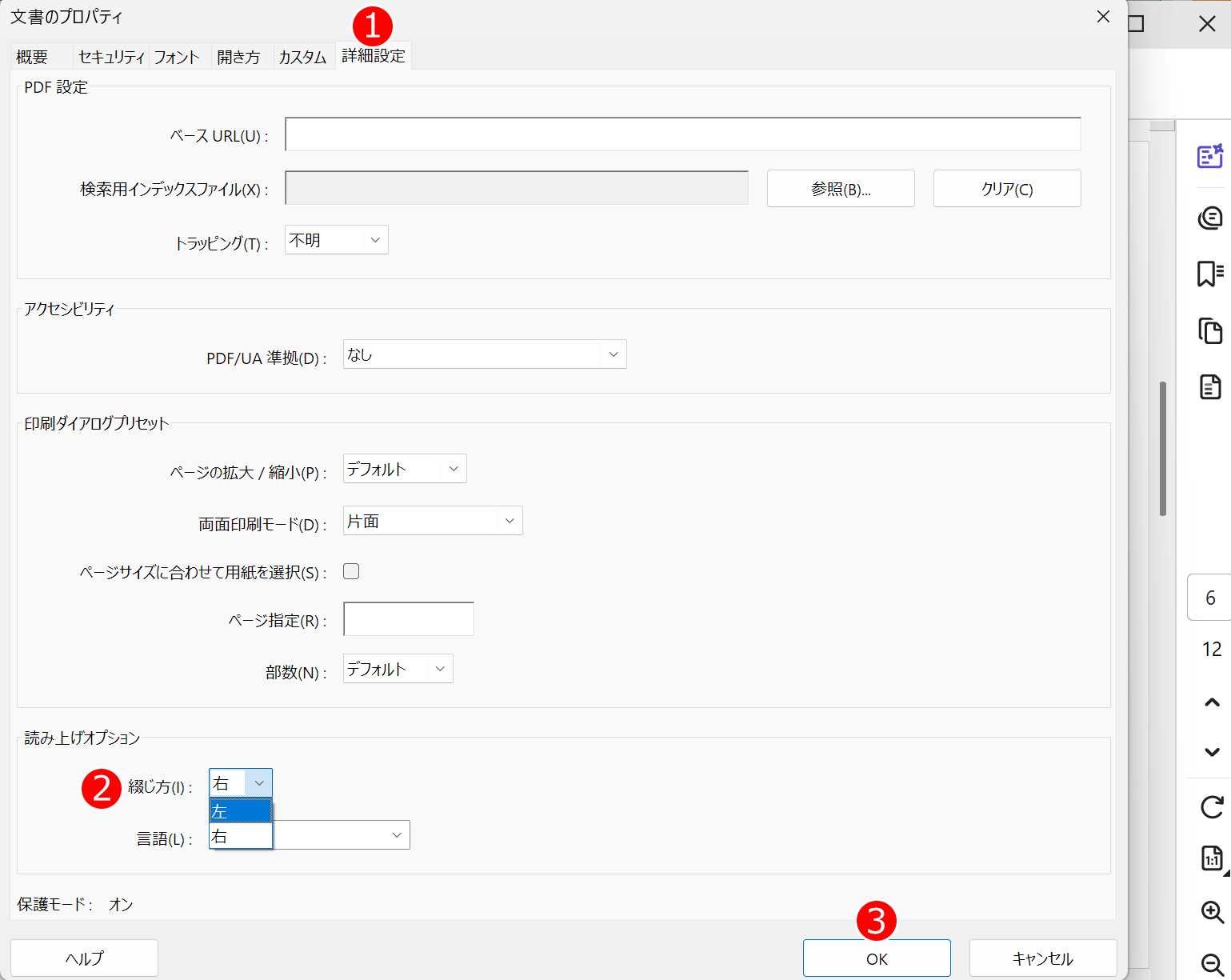1231x980 pixels.
Task: Open the page thumbnails panel icon
Action: coord(1210,330)
